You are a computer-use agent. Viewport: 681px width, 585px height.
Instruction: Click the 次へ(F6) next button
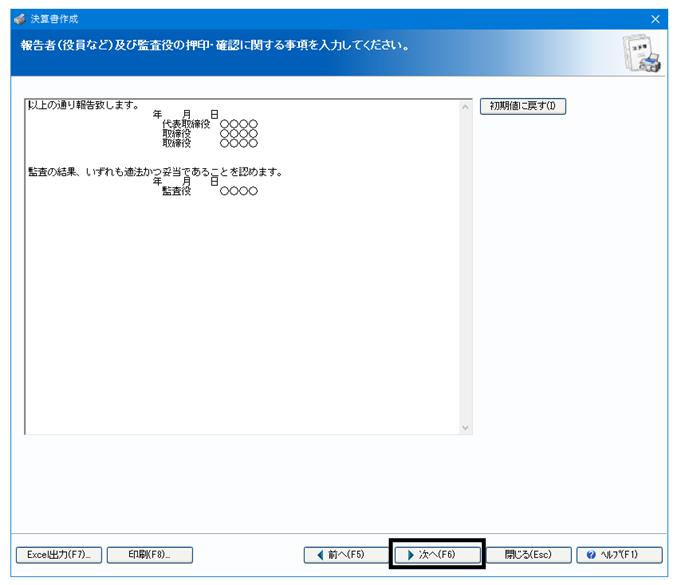[x=437, y=555]
